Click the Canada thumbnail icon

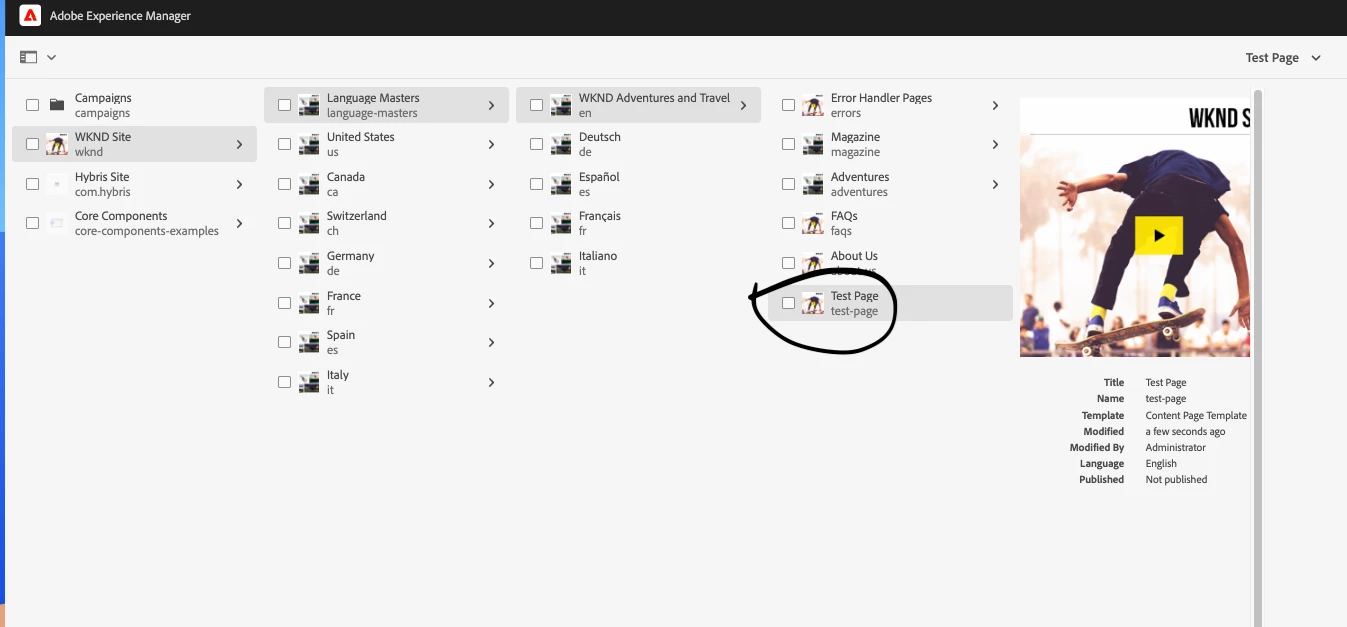point(309,184)
